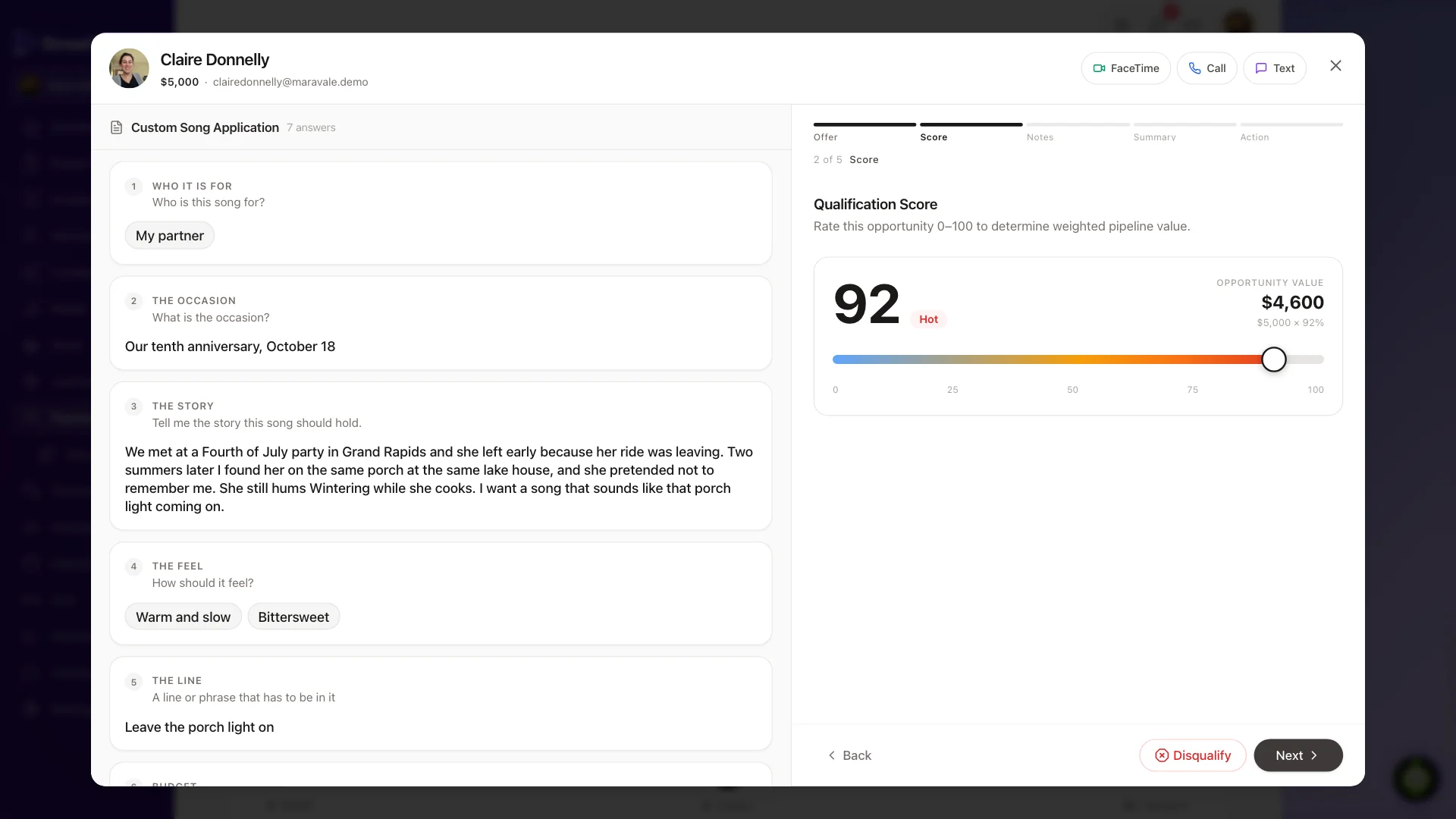Click the $4,600 opportunity value

pos(1292,303)
